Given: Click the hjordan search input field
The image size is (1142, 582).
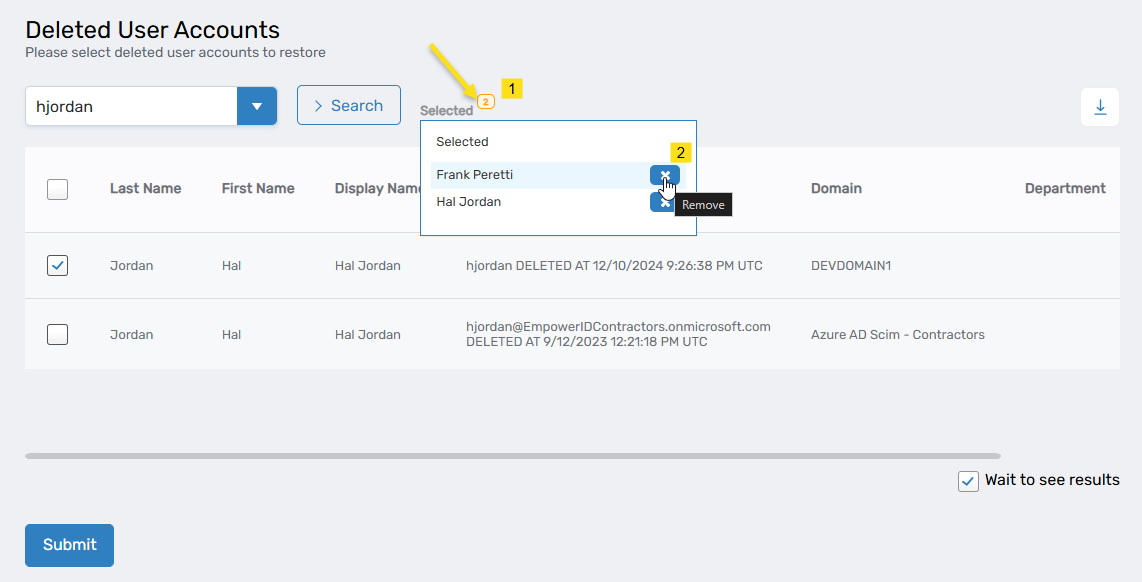Looking at the screenshot, I should (x=130, y=106).
